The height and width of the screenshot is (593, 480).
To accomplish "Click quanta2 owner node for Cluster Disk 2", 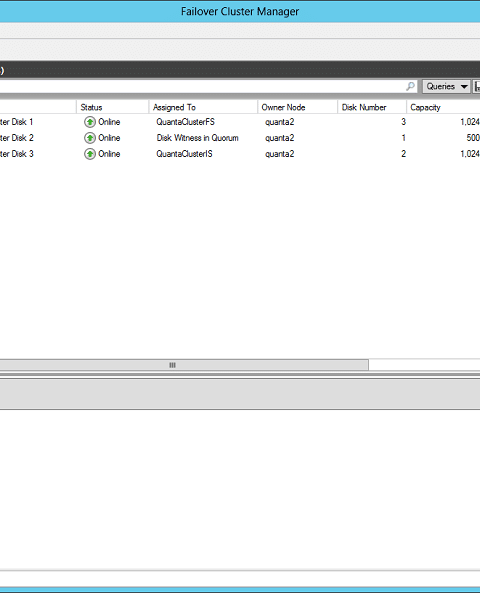I will 280,138.
